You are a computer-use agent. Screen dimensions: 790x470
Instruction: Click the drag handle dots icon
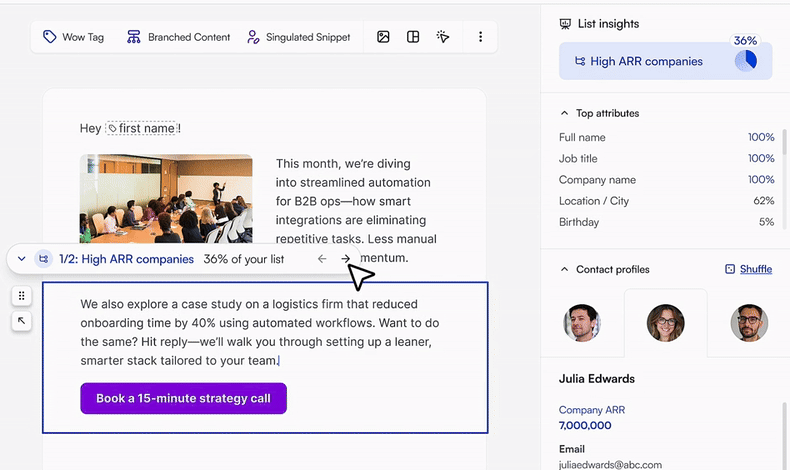pyautogui.click(x=22, y=296)
